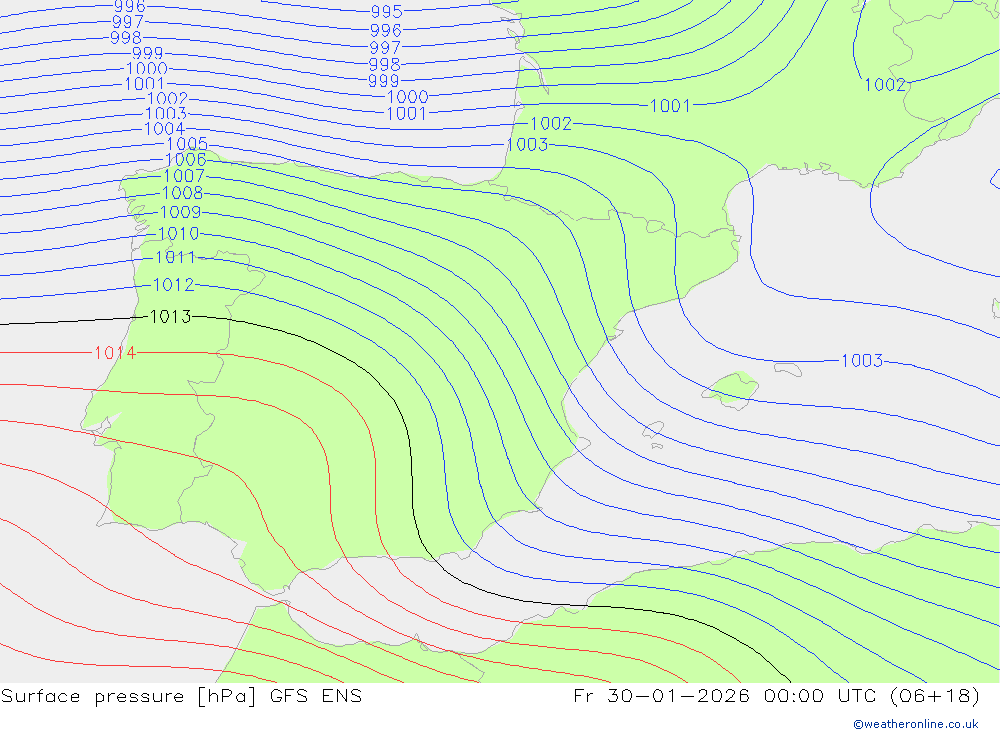Click the 1012 isobar label over Portugal

click(173, 285)
